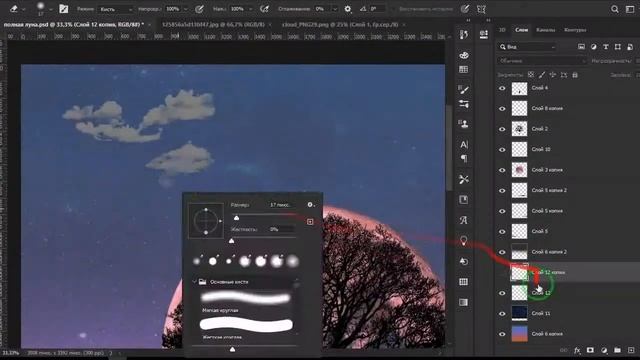This screenshot has height=360, width=640.
Task: Filter layers by smart objects icon
Action: [630, 47]
